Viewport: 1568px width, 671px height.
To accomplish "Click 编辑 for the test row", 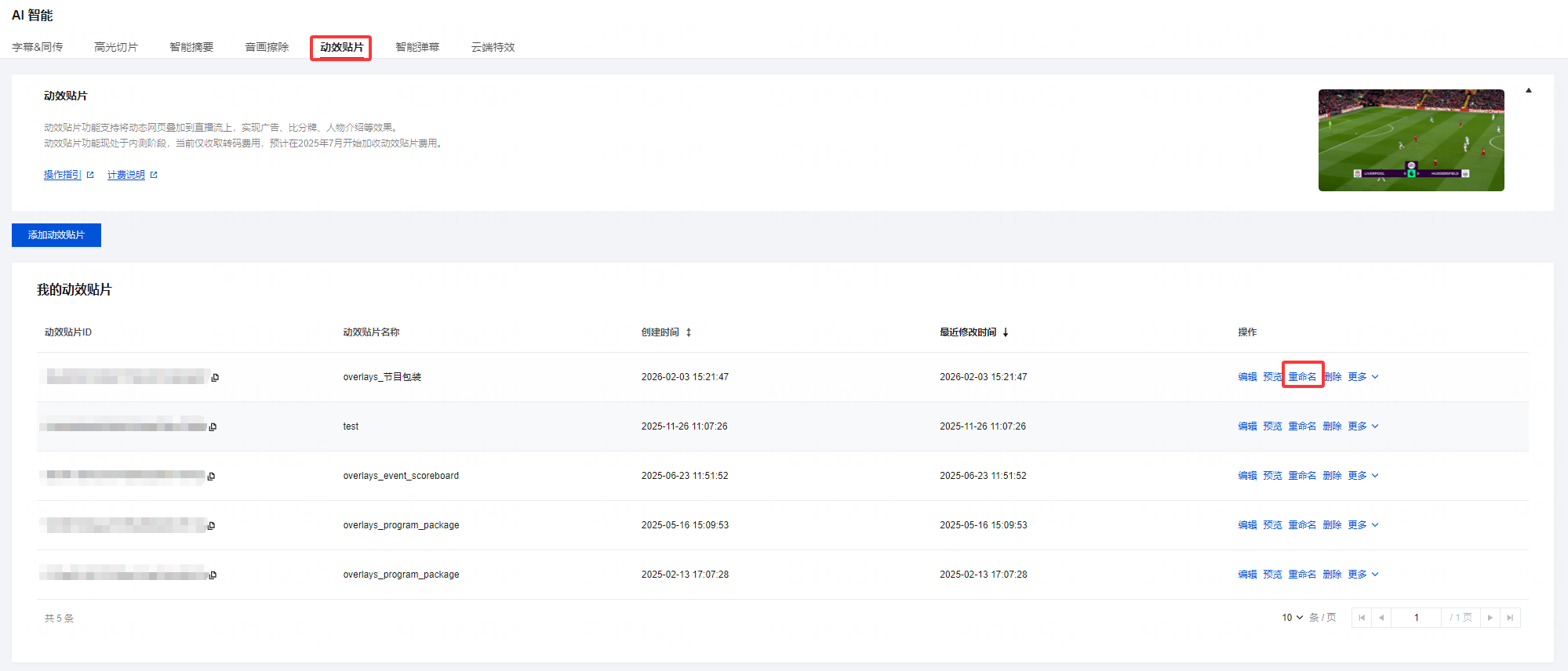I will tap(1247, 426).
